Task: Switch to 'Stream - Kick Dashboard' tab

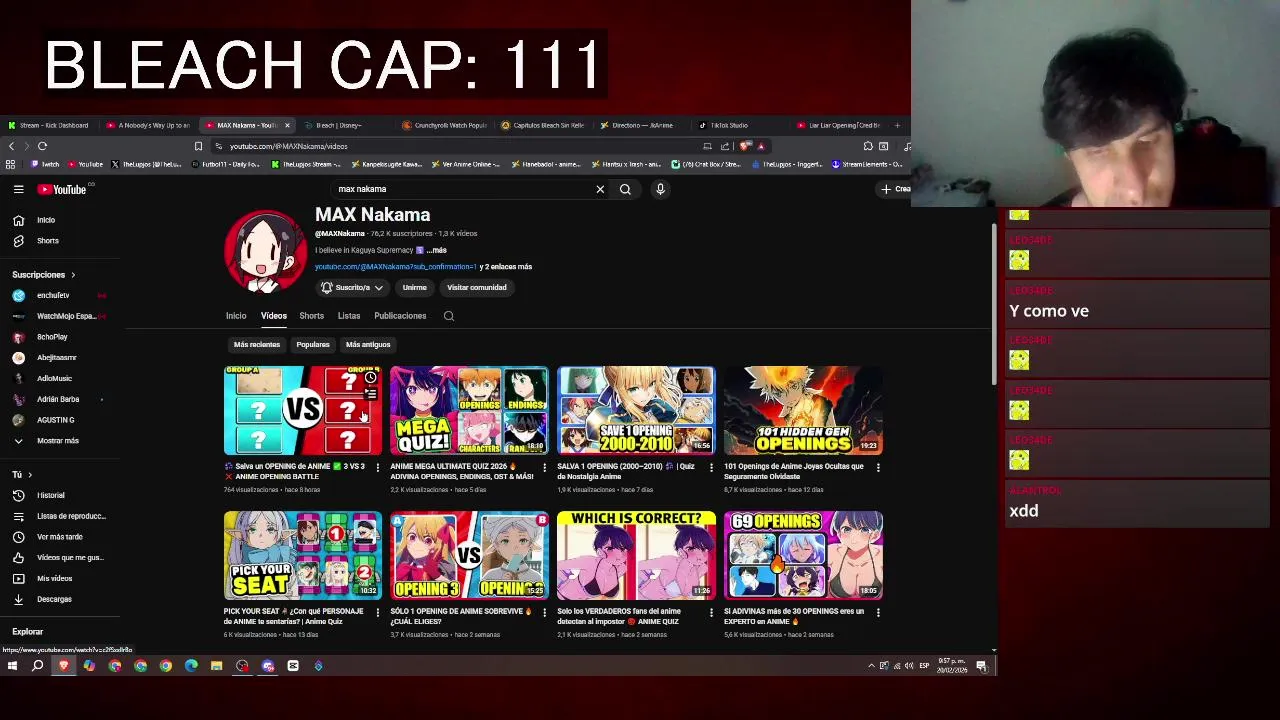Action: click(50, 125)
